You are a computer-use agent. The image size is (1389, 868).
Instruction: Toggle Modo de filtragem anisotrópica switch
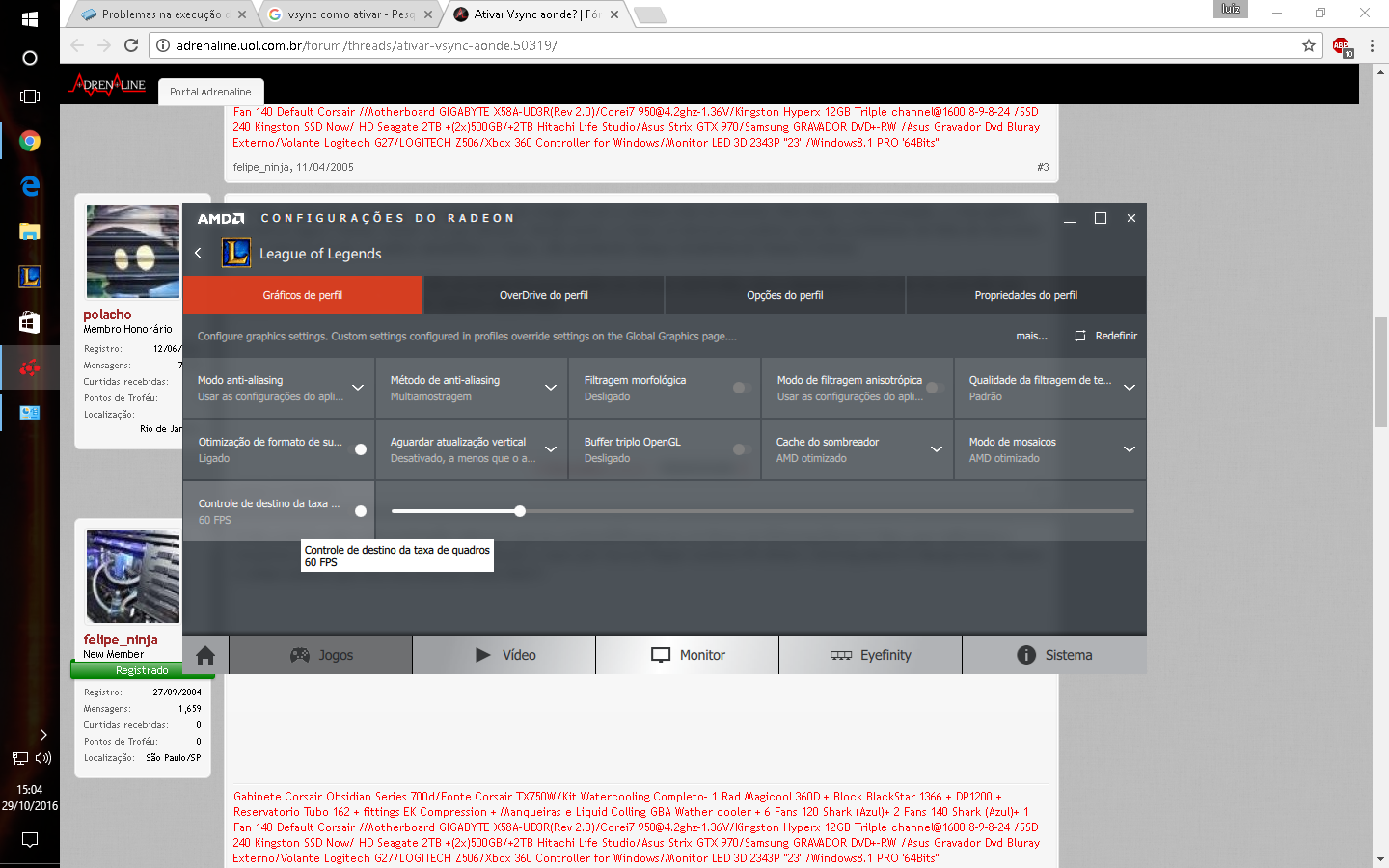(934, 388)
